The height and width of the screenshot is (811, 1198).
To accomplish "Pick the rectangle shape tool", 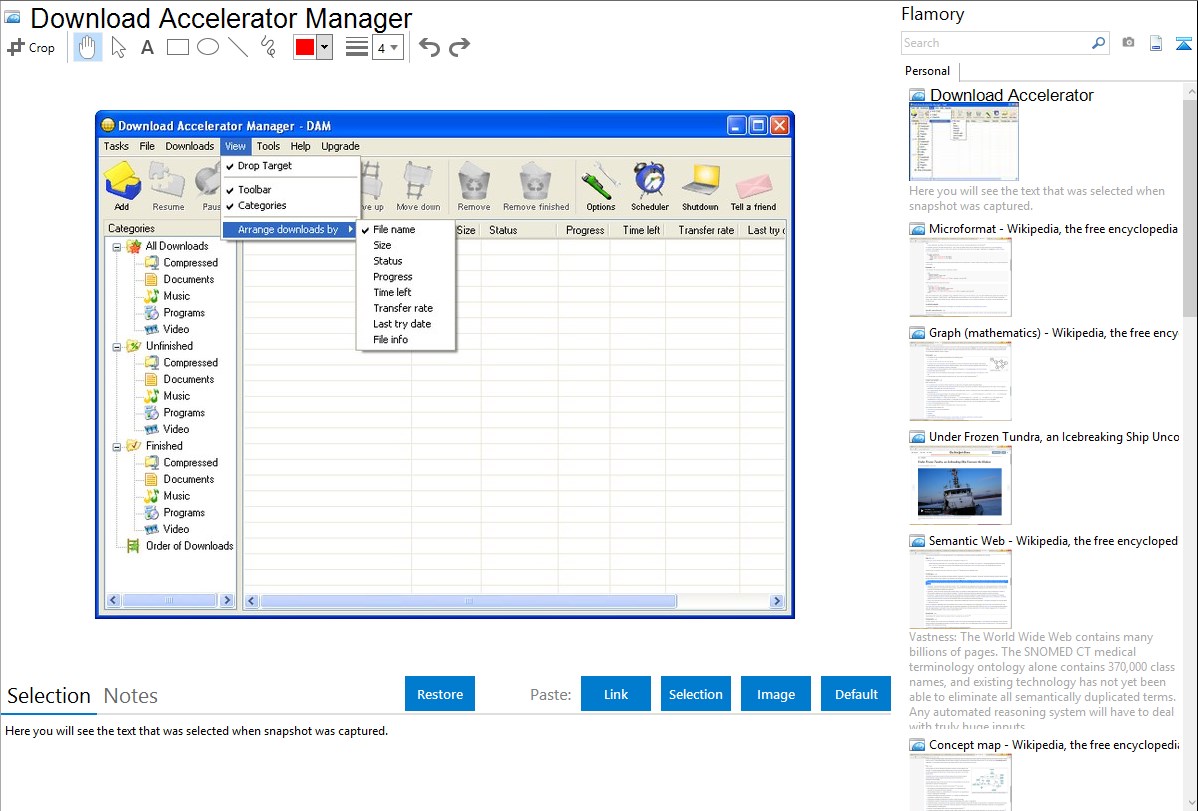I will click(177, 47).
